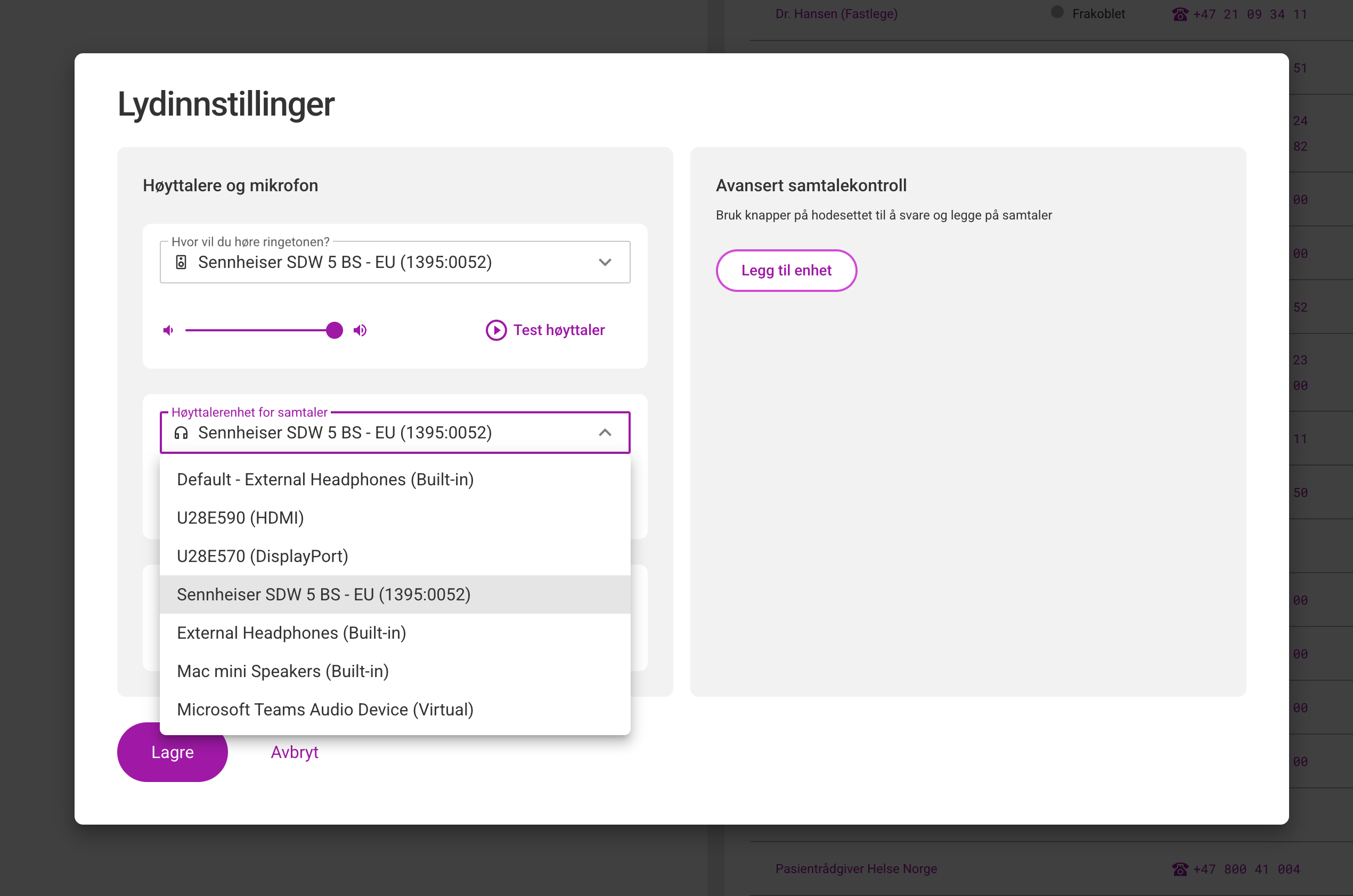Click the Legg til enhet button
This screenshot has width=1353, height=896.
[786, 270]
